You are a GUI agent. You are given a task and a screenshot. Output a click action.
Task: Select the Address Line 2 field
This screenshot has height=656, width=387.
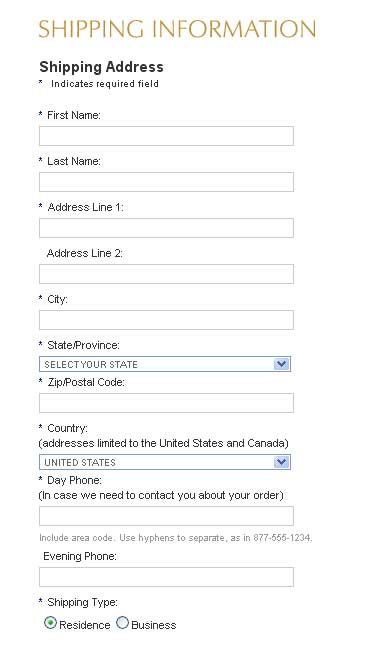point(166,274)
